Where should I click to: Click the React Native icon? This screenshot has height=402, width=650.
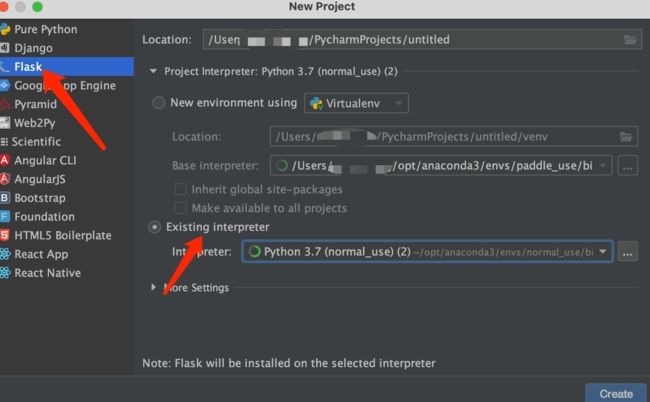click(5, 273)
